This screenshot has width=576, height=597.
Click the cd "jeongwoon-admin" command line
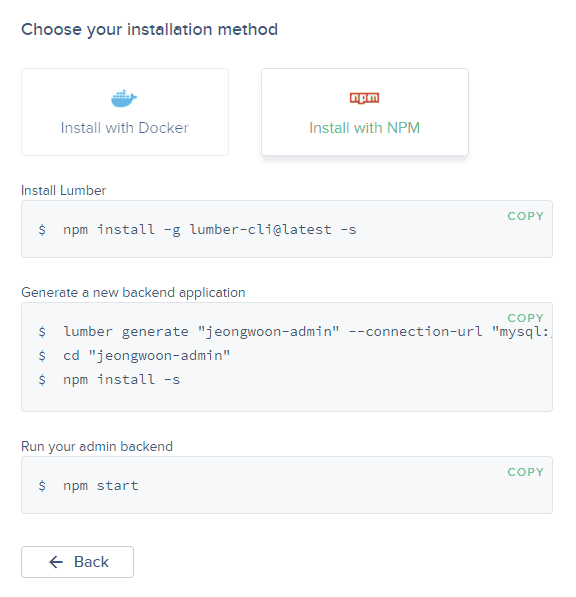(x=147, y=356)
